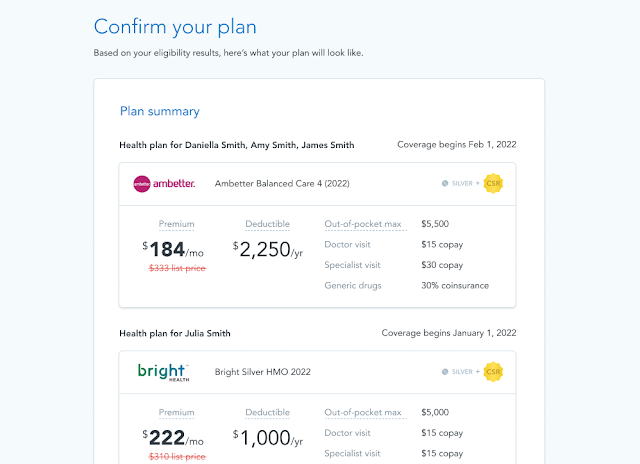Click the Silver tier dot on Ambetter plan
640x464 pixels.
click(x=445, y=184)
